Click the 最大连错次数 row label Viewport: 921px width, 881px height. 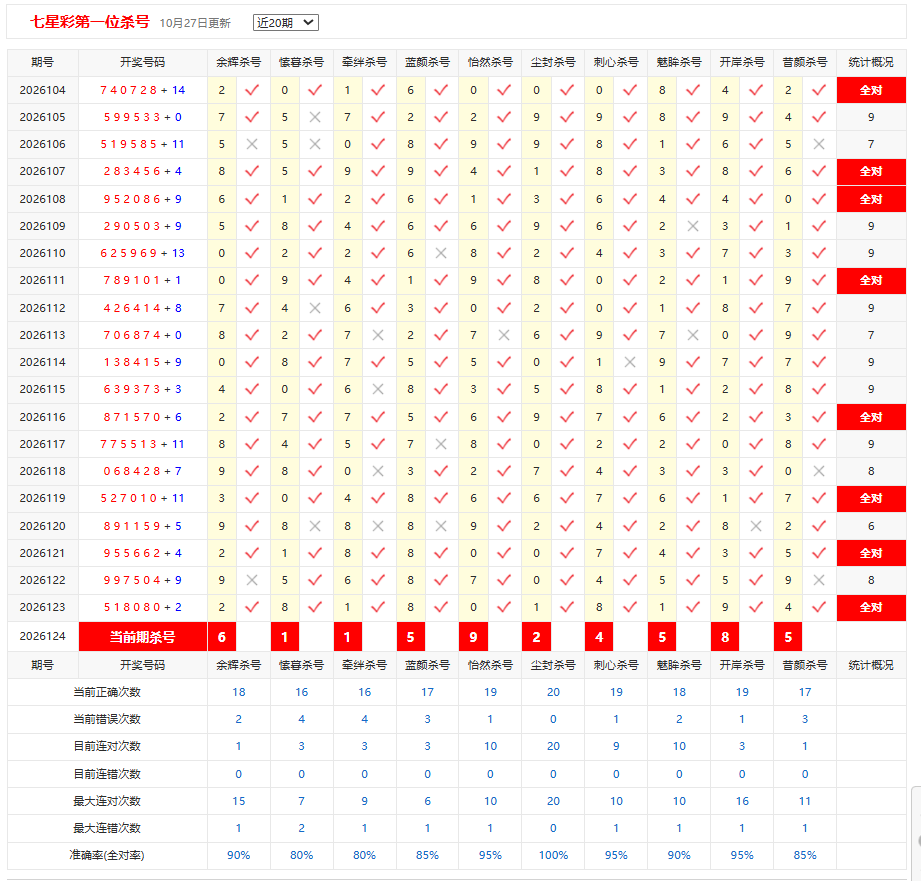[107, 828]
